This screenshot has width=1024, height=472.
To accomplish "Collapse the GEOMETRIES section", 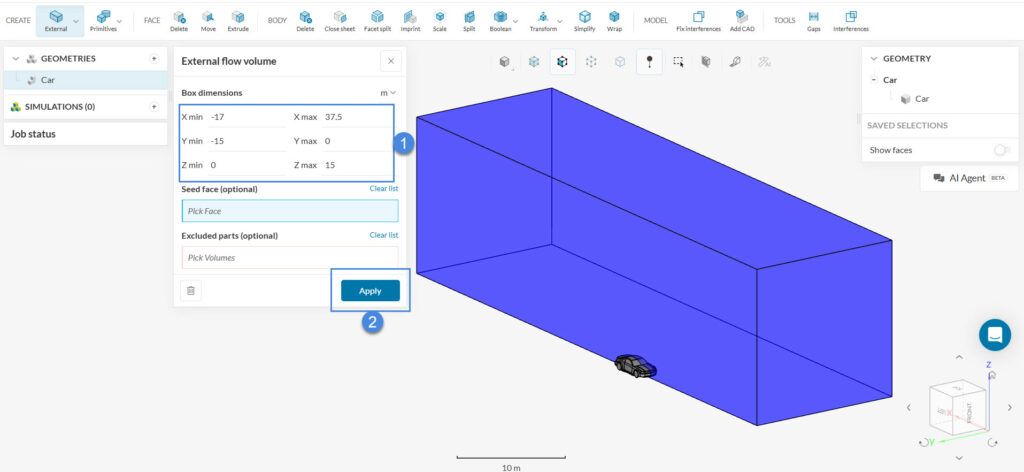I will pyautogui.click(x=15, y=59).
